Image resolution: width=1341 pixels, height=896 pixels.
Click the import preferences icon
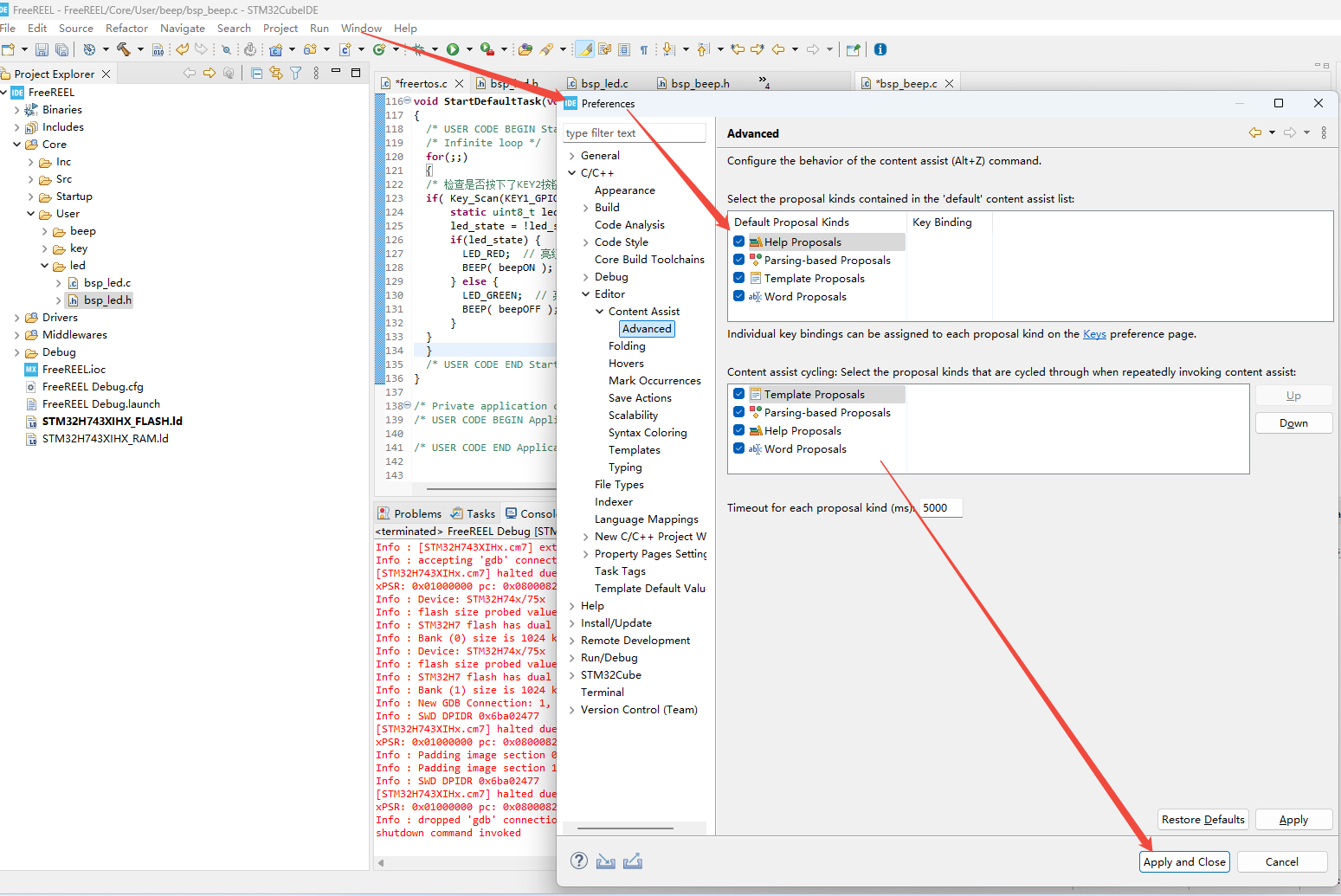click(x=606, y=861)
